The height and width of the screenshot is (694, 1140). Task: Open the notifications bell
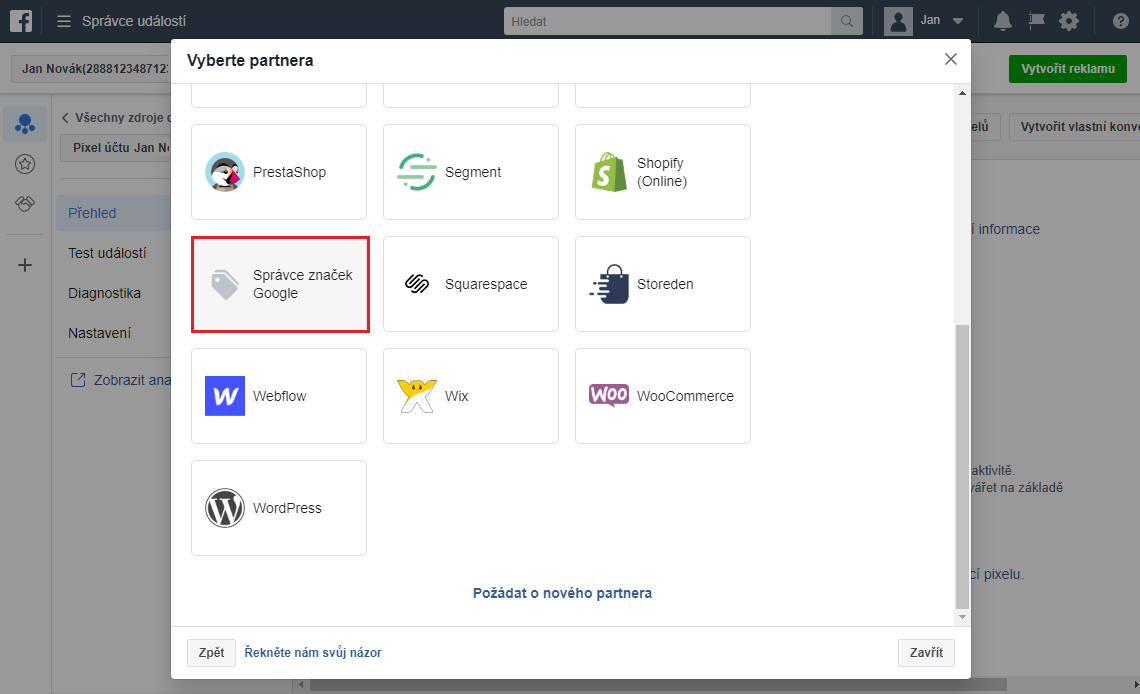click(x=1002, y=21)
